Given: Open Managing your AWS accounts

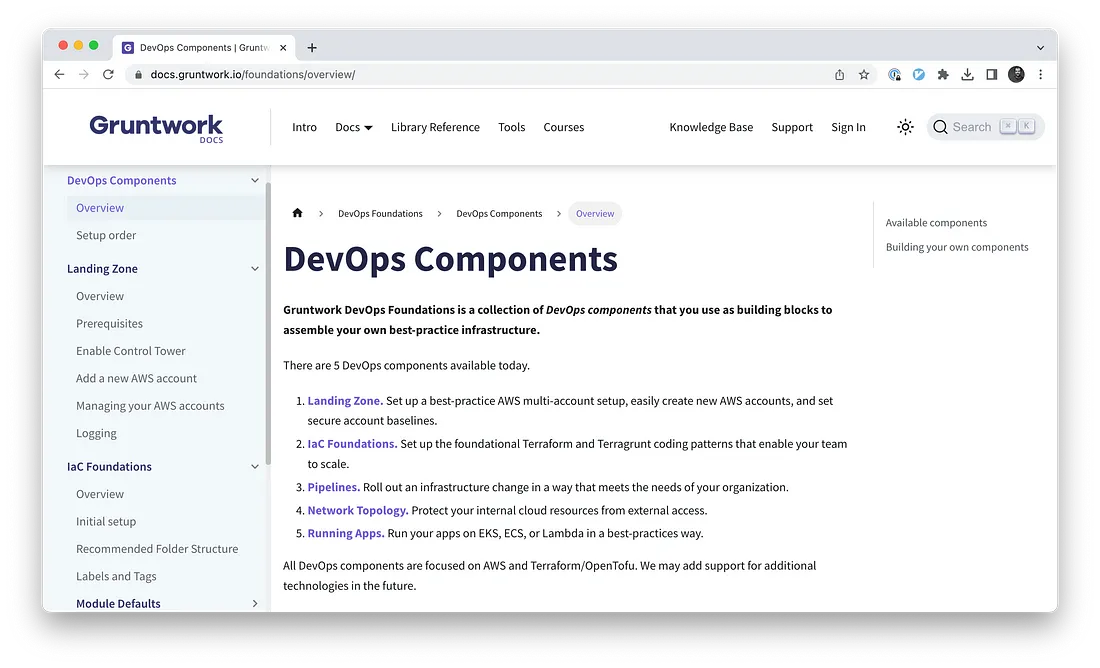Looking at the screenshot, I should click(x=150, y=406).
